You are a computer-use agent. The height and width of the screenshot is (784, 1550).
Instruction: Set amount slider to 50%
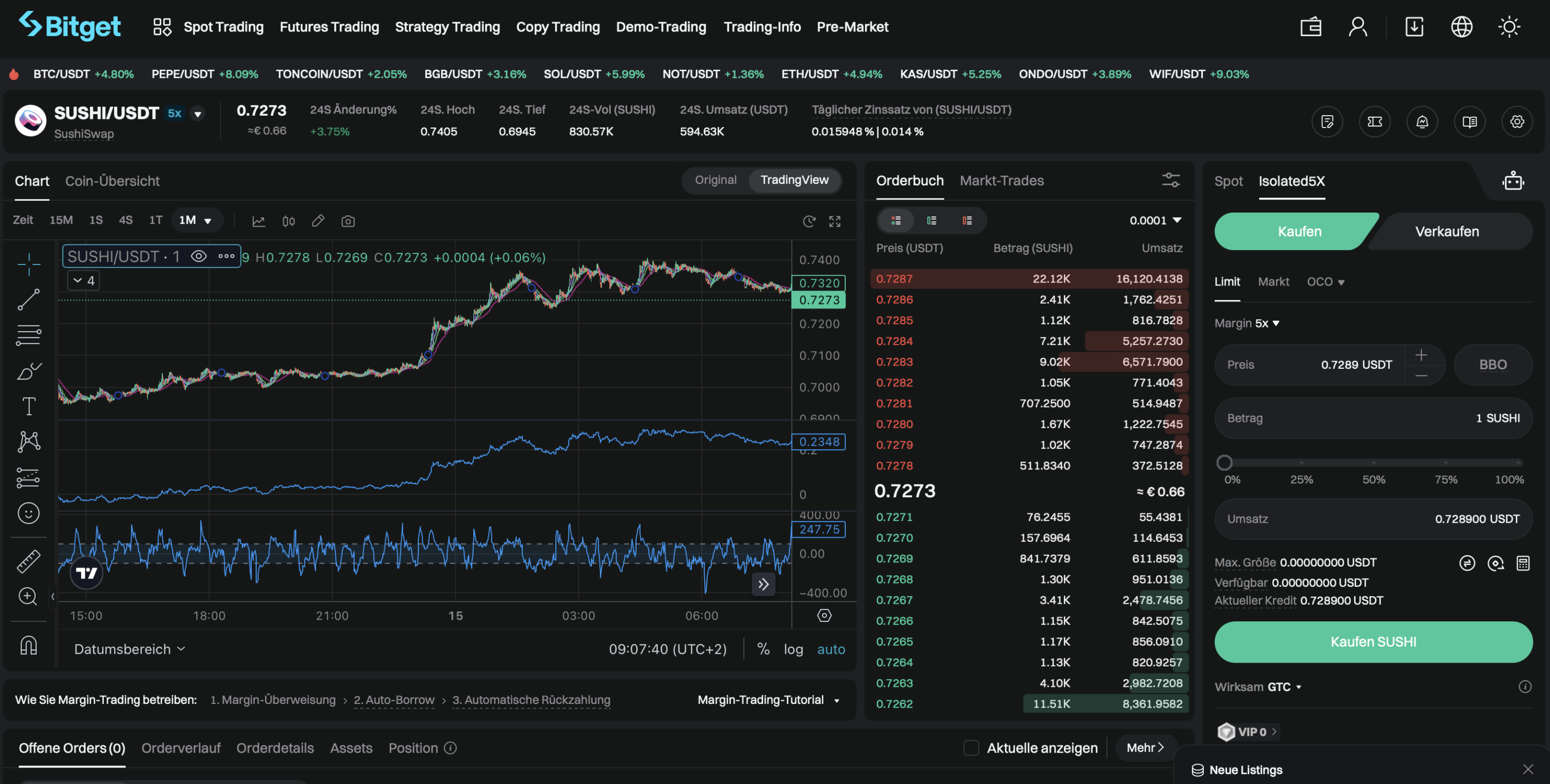click(x=1374, y=463)
